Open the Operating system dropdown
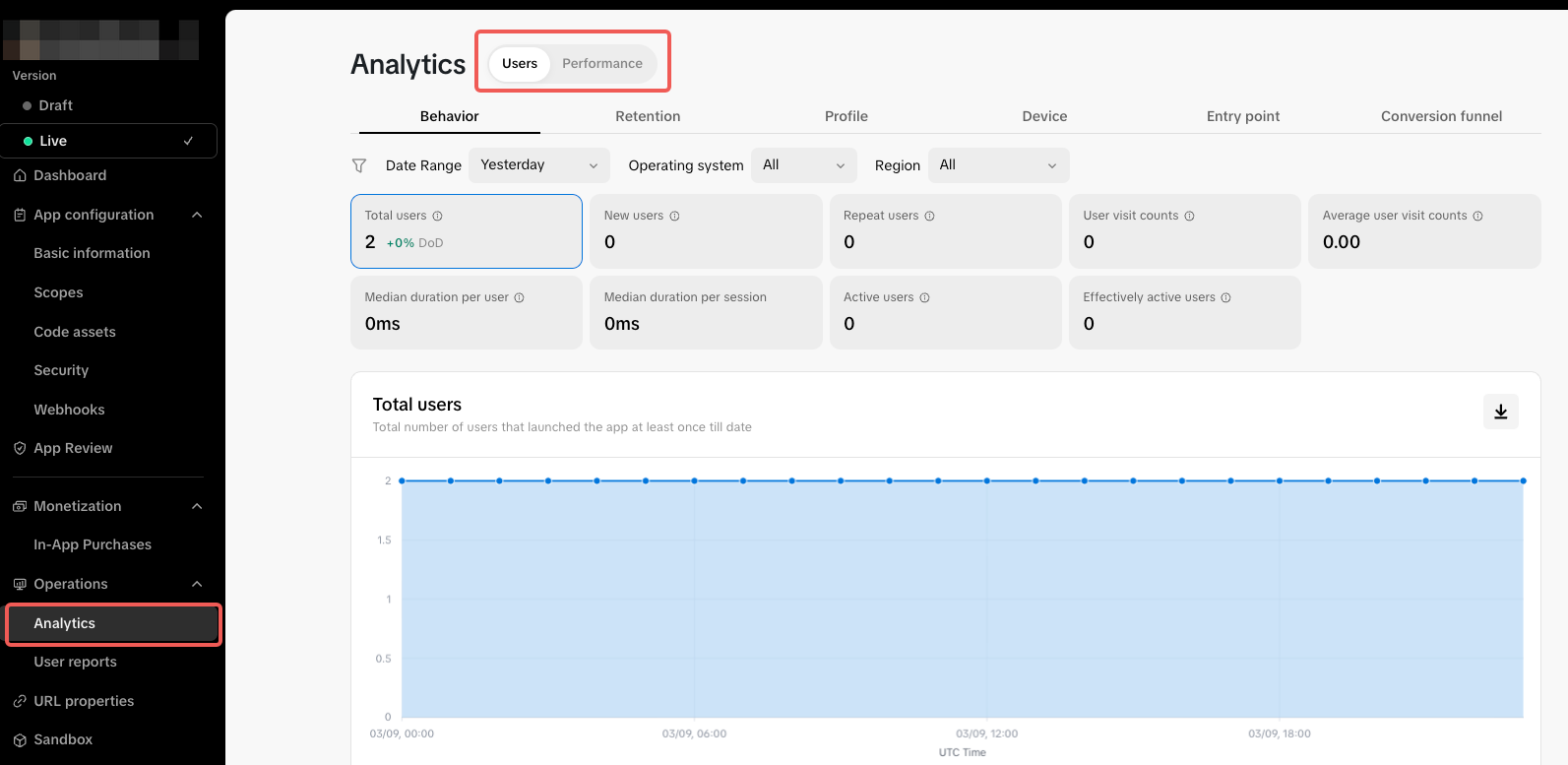This screenshot has width=1568, height=765. [x=803, y=165]
